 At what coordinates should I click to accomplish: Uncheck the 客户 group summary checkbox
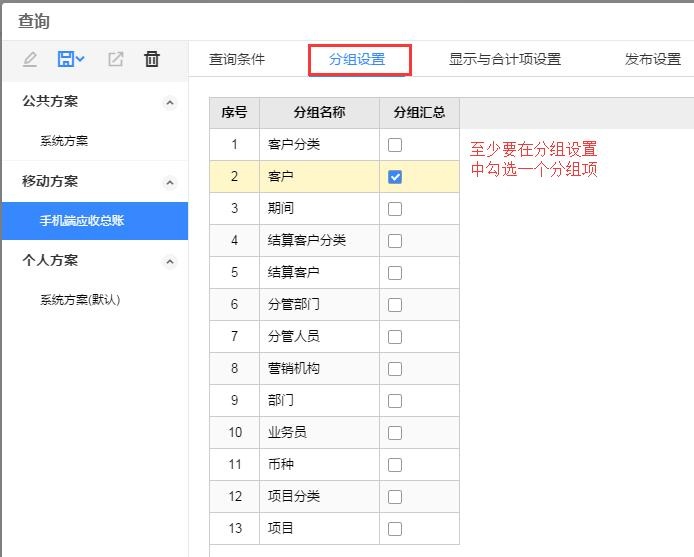(395, 177)
